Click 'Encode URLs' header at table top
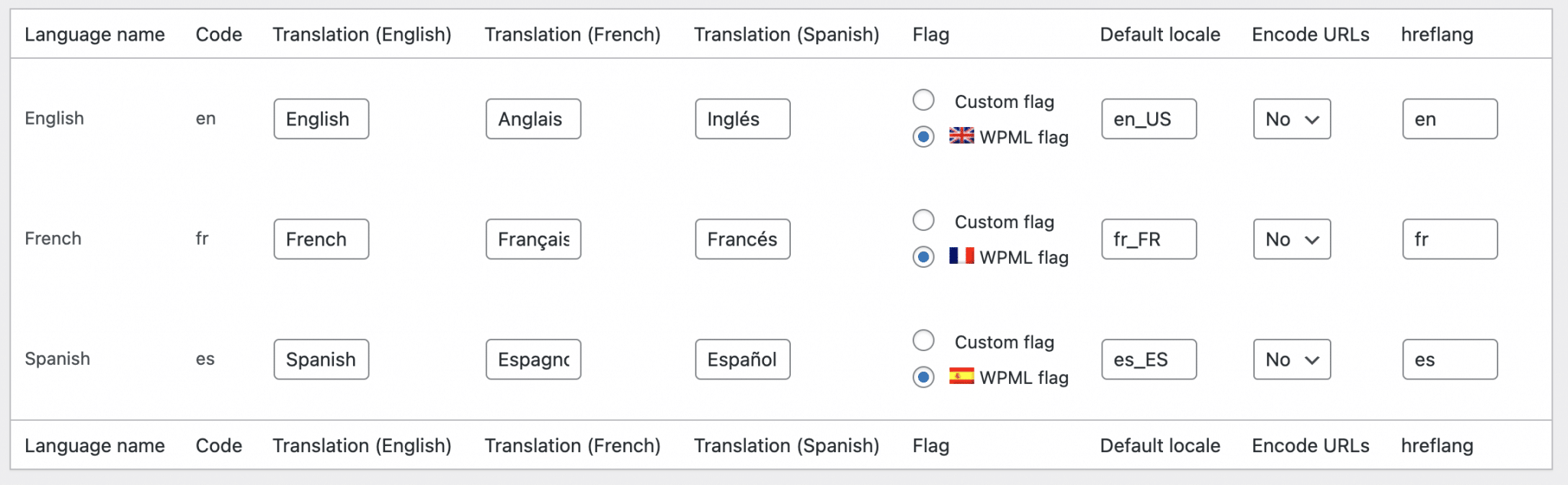The image size is (1568, 485). [x=1311, y=34]
